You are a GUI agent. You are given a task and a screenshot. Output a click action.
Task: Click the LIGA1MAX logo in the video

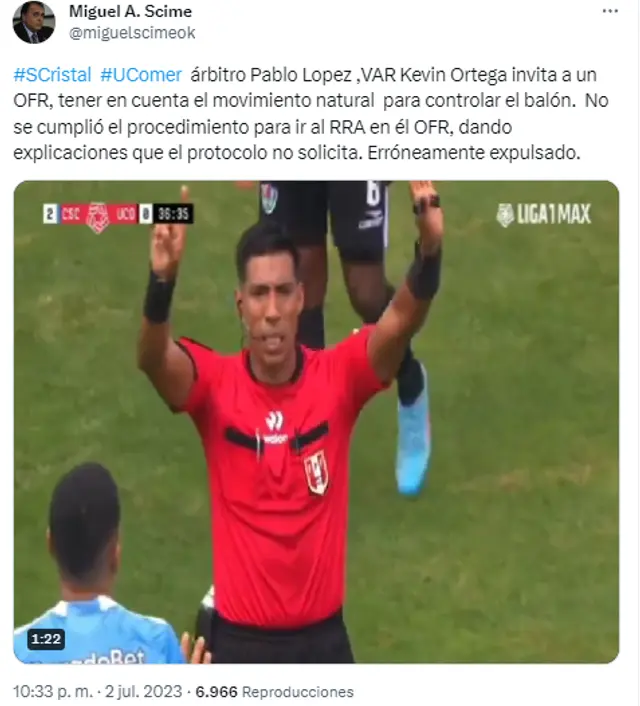(543, 214)
